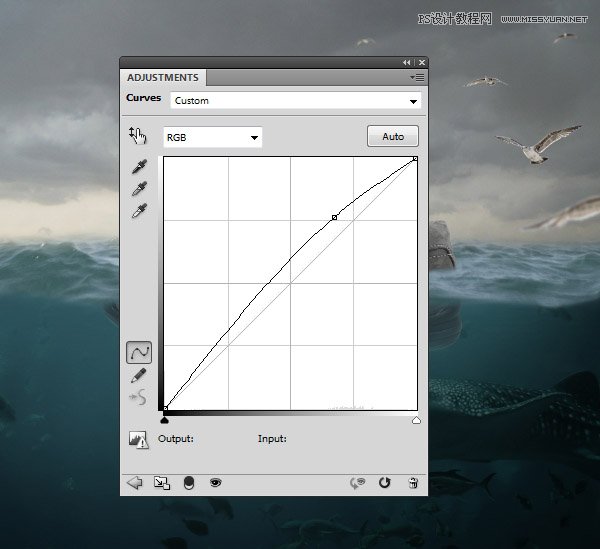Viewport: 600px width, 549px height.
Task: Click the white point input slider triangle
Action: [416, 421]
